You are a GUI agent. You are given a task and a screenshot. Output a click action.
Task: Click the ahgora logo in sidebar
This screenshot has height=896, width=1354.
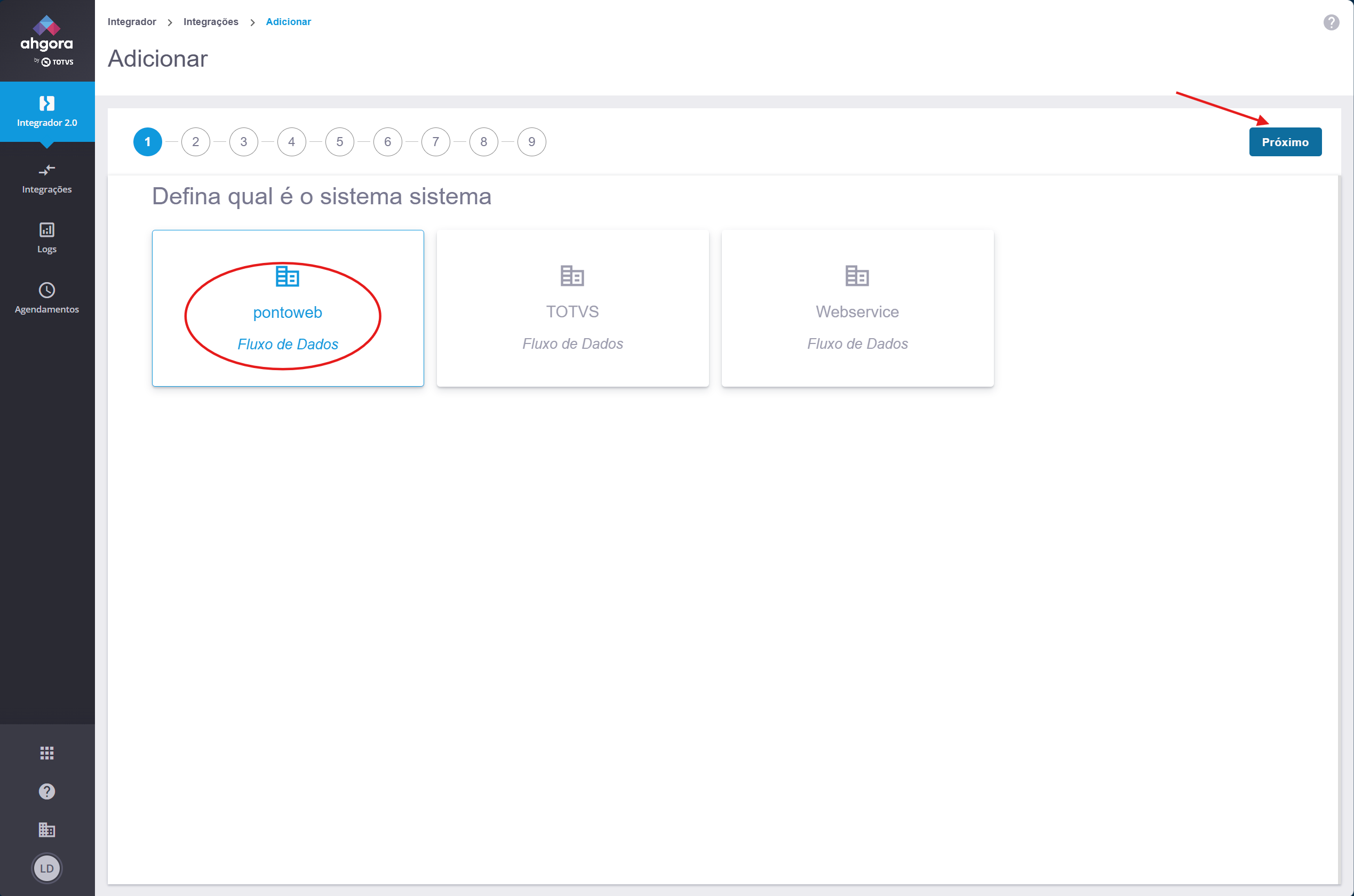(47, 41)
